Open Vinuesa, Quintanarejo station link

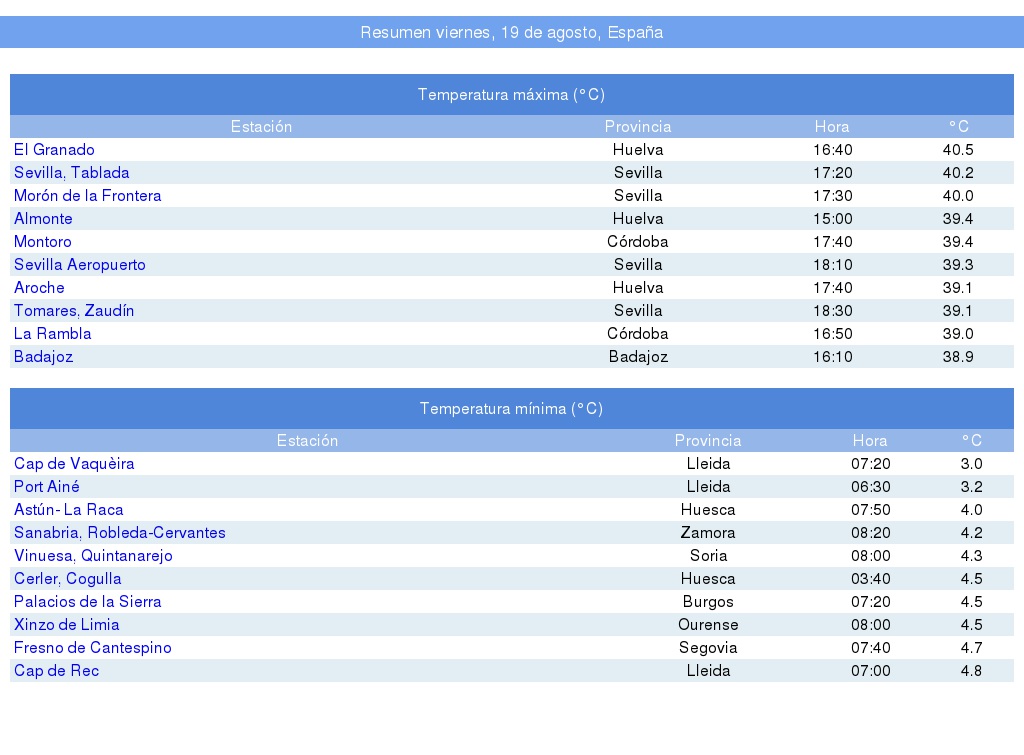tap(93, 556)
